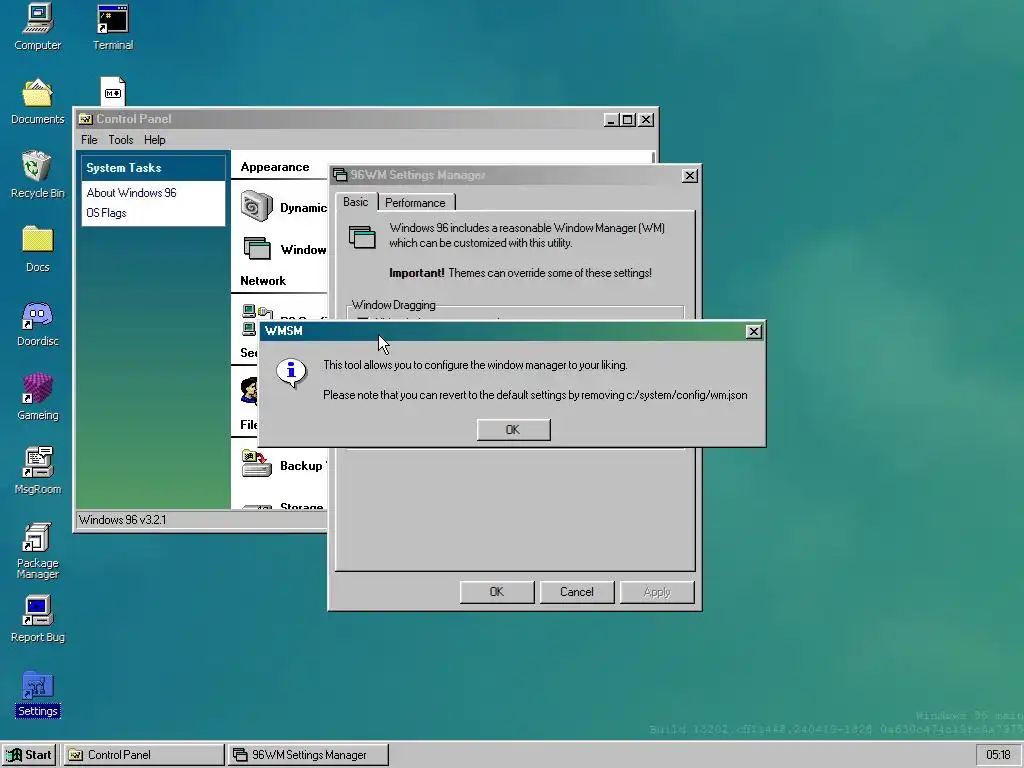Click OK in 96WM Settings Manager
Viewport: 1024px width, 768px height.
coord(497,592)
